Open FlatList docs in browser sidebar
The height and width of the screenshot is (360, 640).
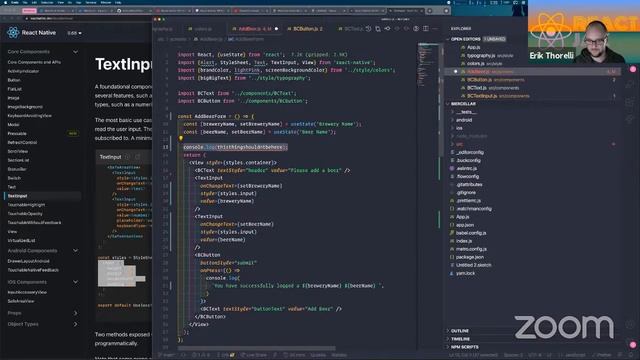(15, 89)
